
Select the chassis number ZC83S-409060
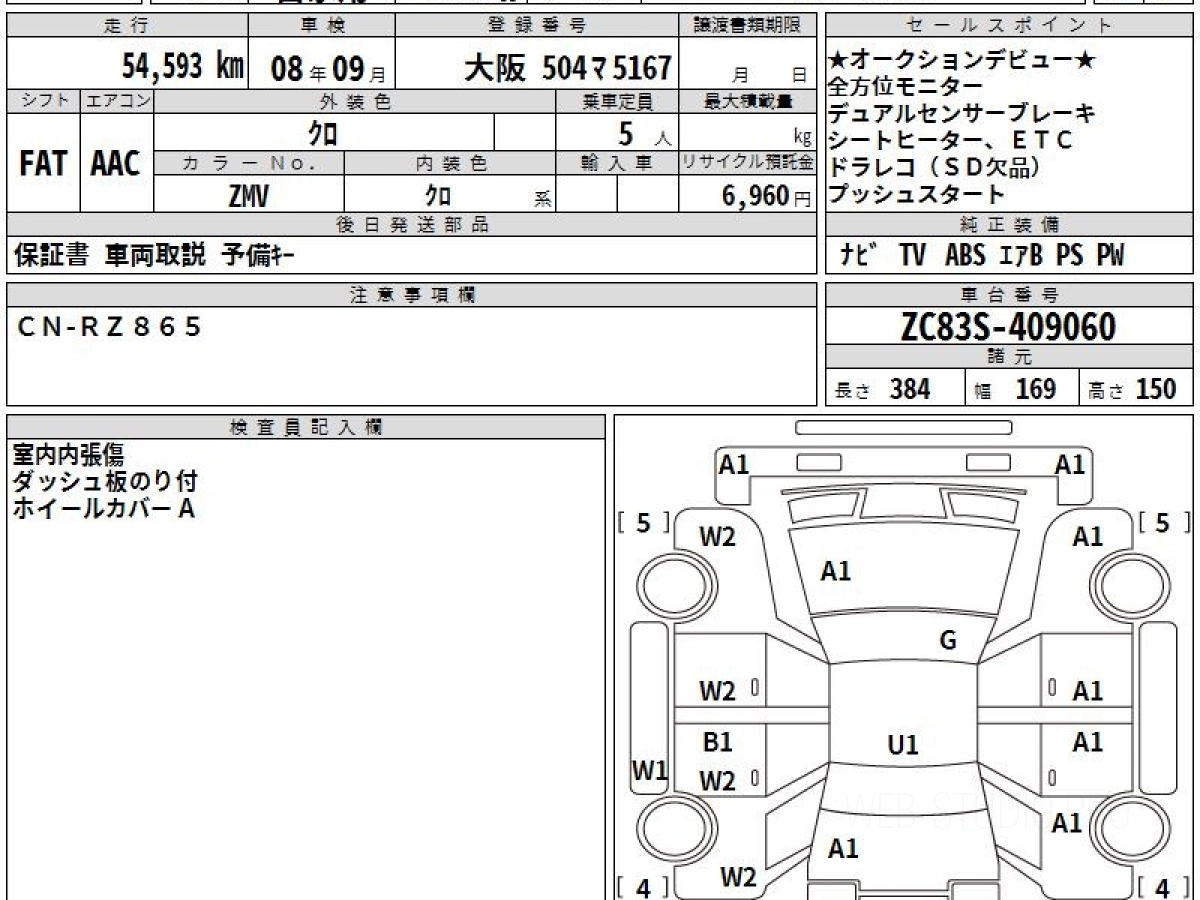coord(1009,326)
